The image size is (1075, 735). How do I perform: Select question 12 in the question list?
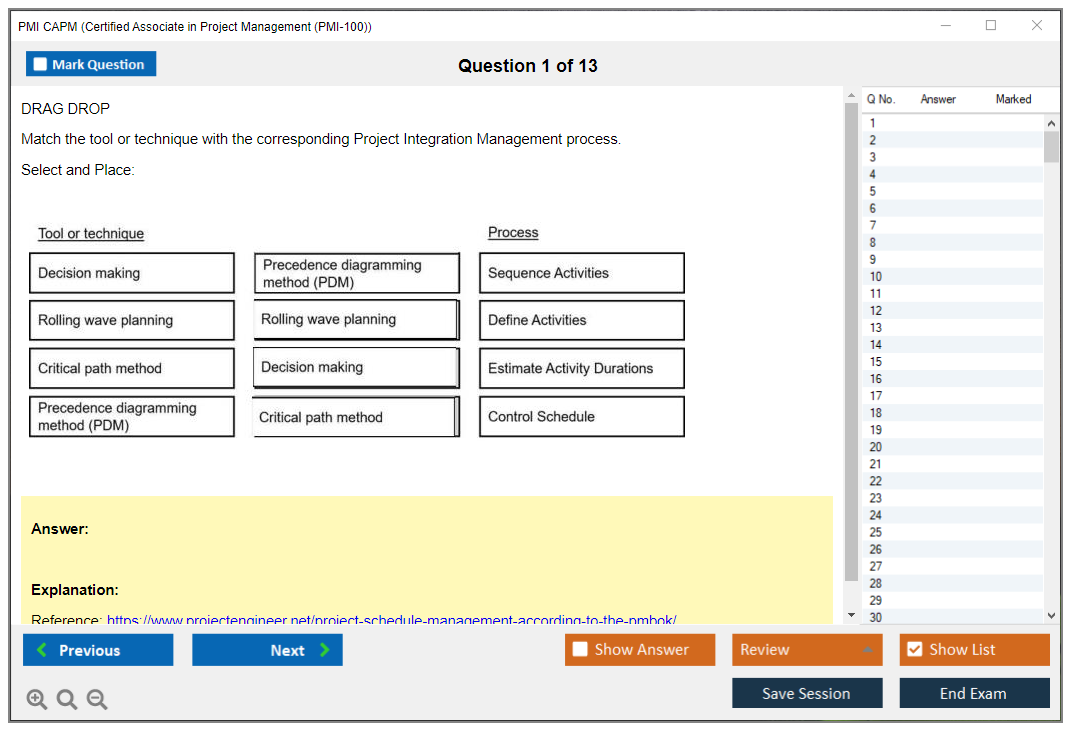pyautogui.click(x=875, y=311)
